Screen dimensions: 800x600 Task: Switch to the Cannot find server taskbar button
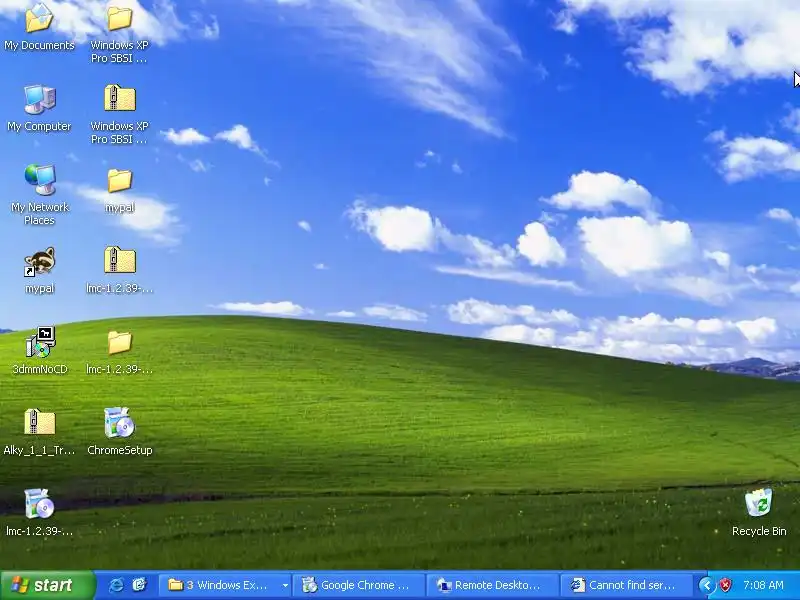click(627, 585)
